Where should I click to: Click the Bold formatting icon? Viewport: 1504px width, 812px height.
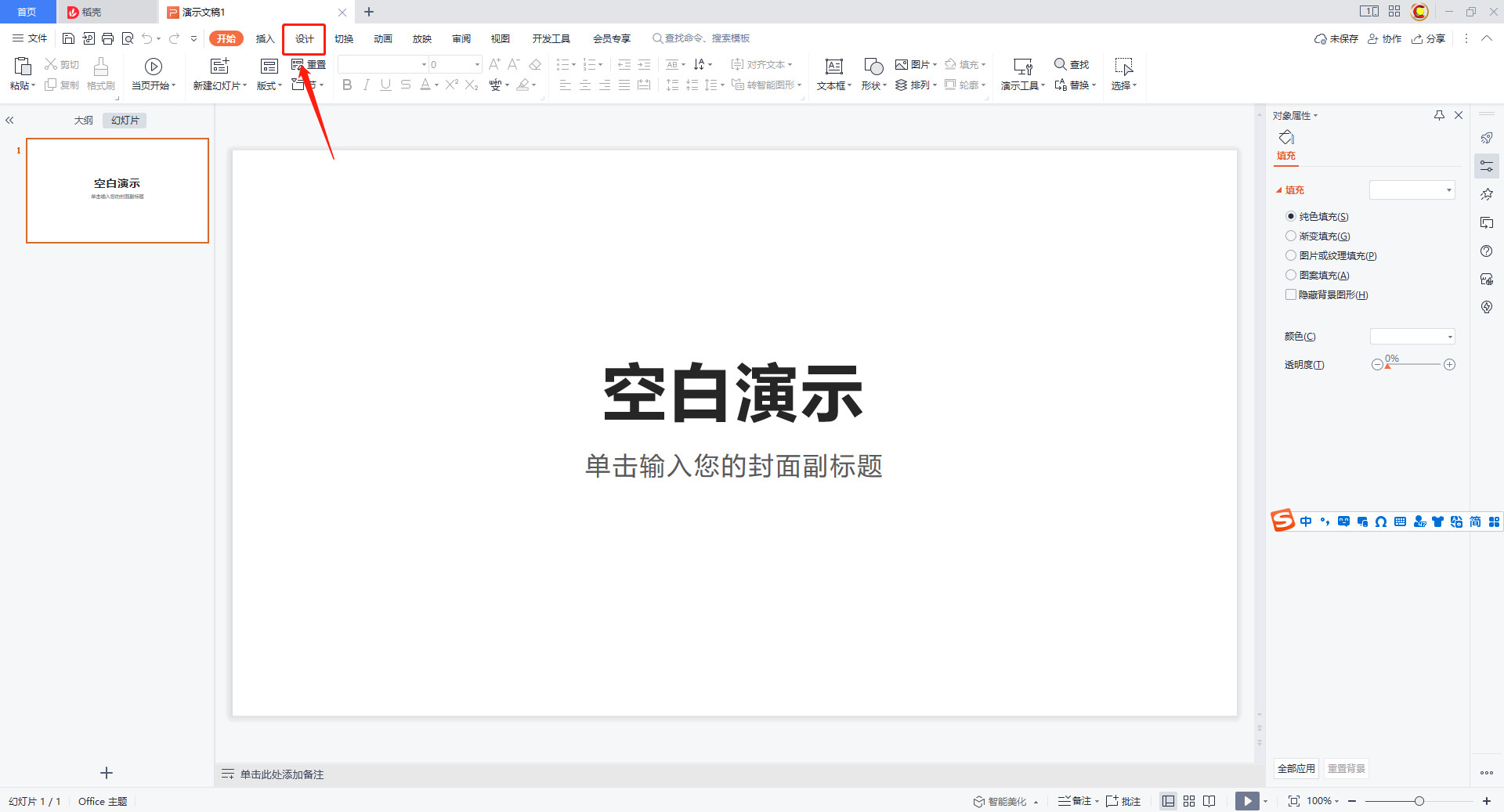coord(347,85)
